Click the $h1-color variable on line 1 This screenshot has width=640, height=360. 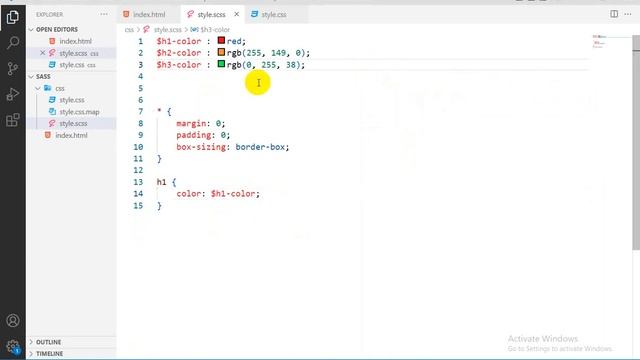179,41
